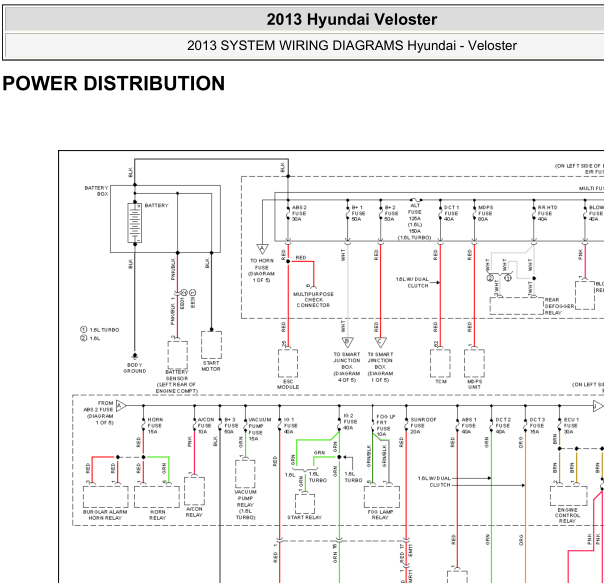Click the 'VACUUM PUMP FUSE 15A' label

pos(260,429)
